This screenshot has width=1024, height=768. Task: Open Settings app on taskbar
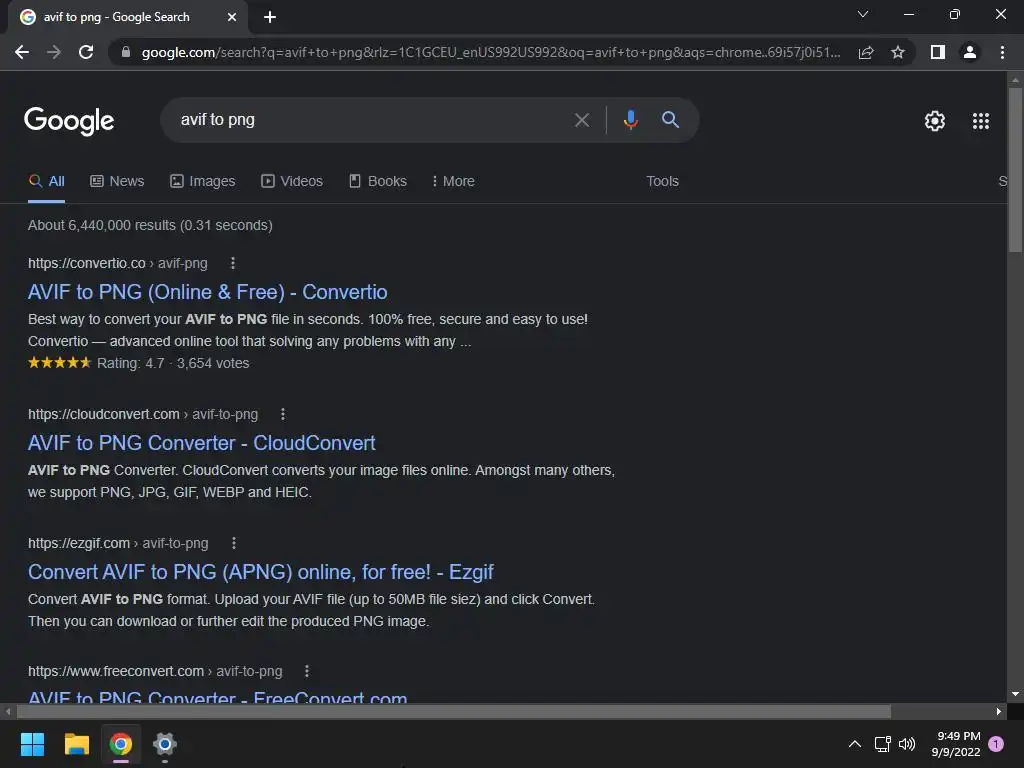(x=165, y=744)
